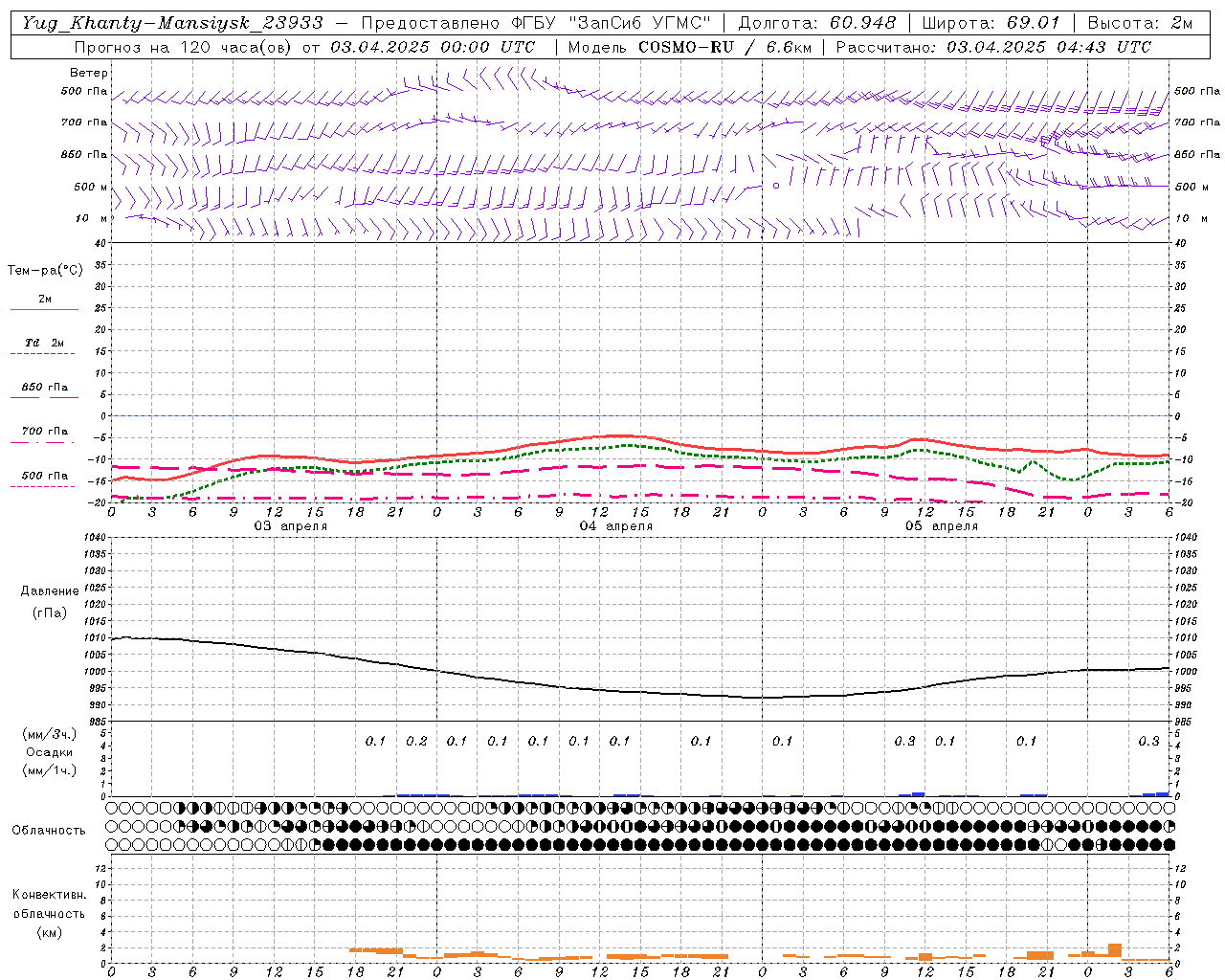Select the 850 гПа temperature legend entry
The width and height of the screenshot is (1225, 980).
pyautogui.click(x=45, y=388)
